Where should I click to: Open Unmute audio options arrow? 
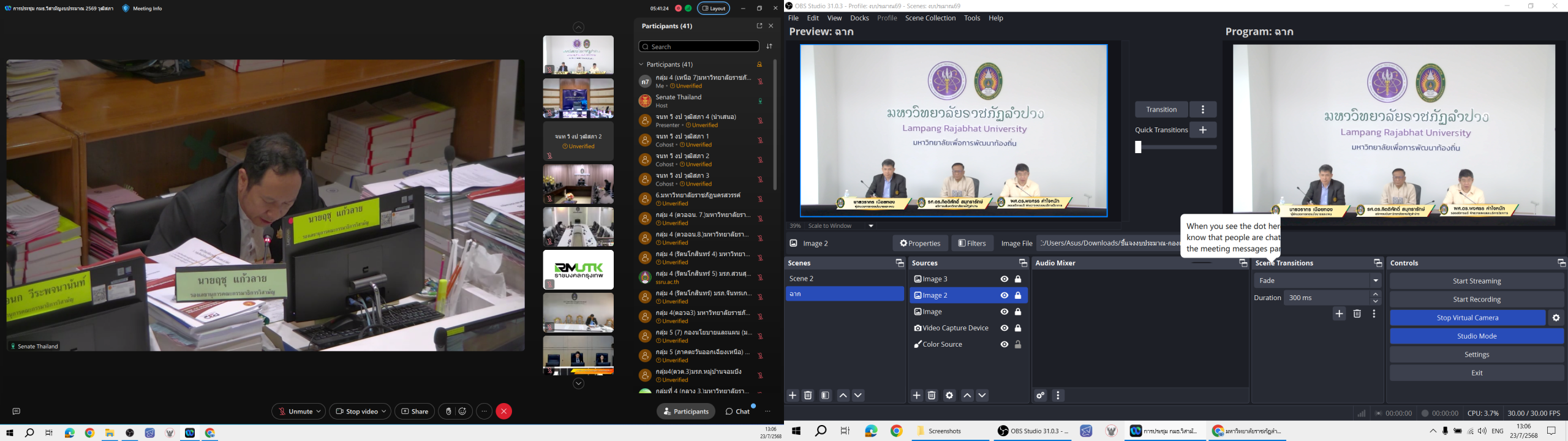pyautogui.click(x=320, y=412)
